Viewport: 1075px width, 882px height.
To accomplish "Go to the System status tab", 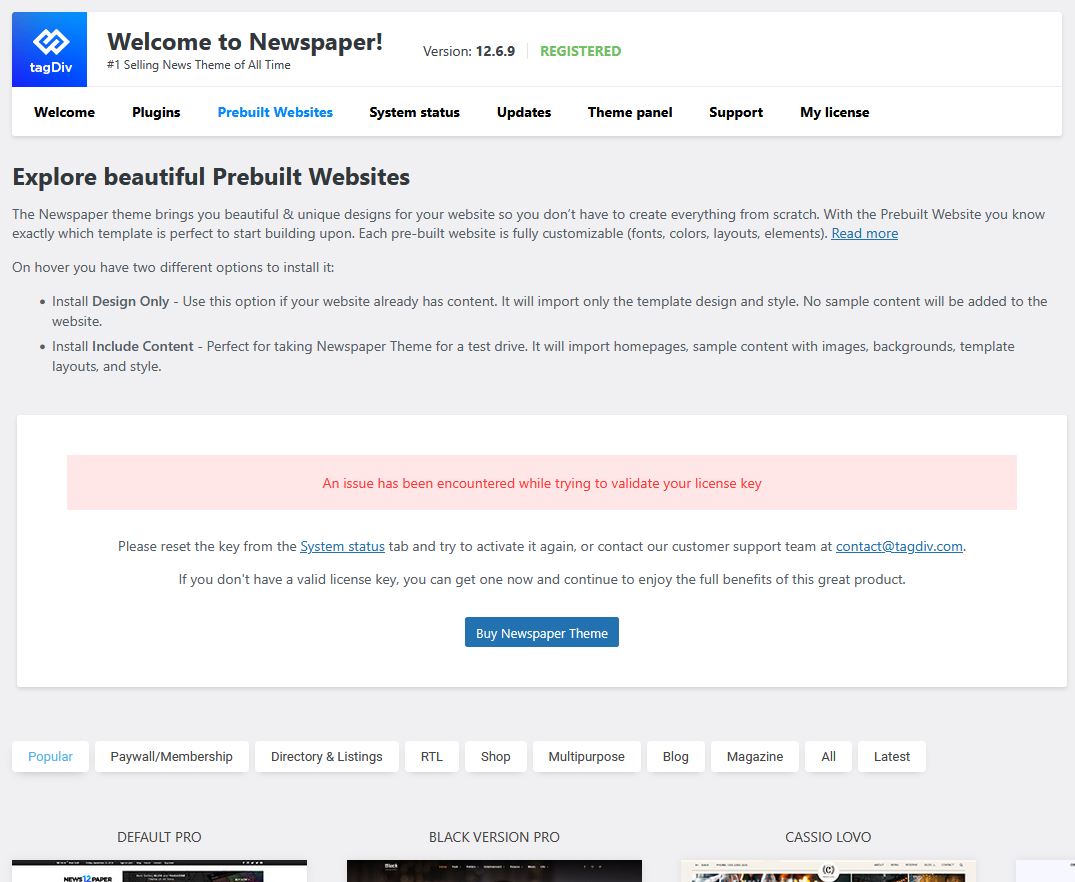I will [414, 112].
